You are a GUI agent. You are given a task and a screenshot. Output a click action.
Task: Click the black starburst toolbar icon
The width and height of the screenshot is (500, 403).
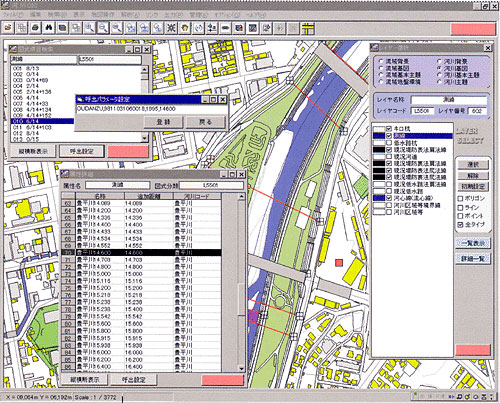tap(171, 28)
